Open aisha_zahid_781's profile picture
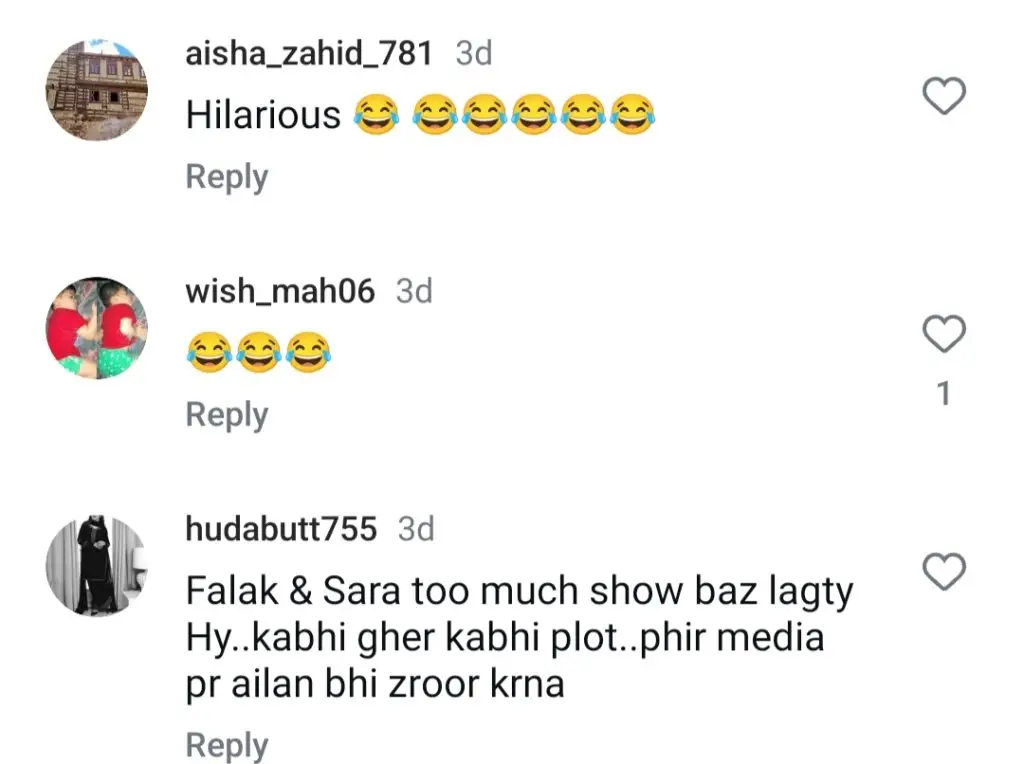1024x764 pixels. [97, 90]
